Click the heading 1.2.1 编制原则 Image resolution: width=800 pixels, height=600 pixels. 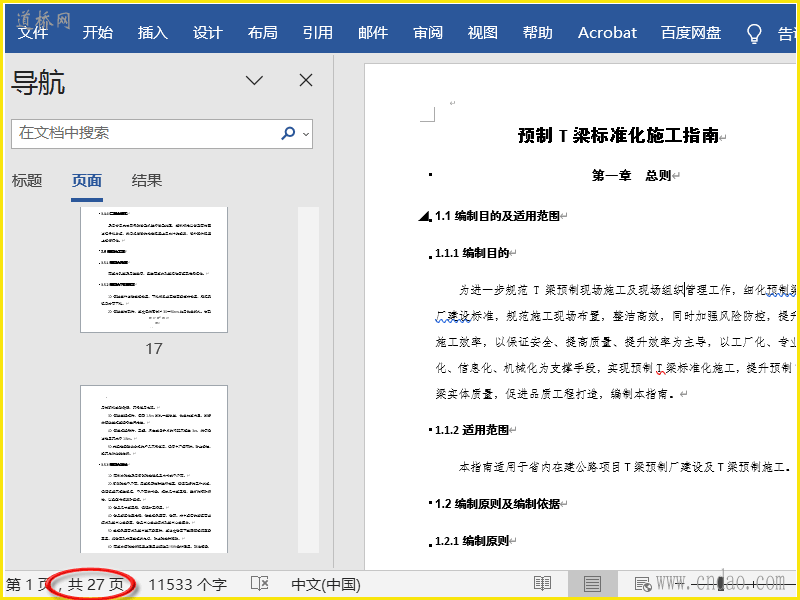click(x=472, y=541)
